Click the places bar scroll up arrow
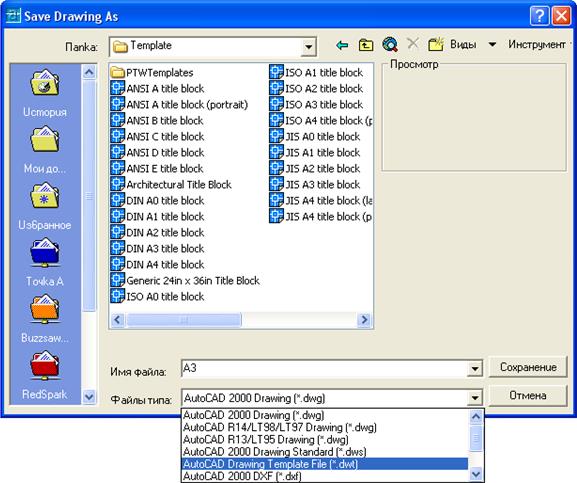Viewport: 577px width, 483px height. [x=89, y=72]
